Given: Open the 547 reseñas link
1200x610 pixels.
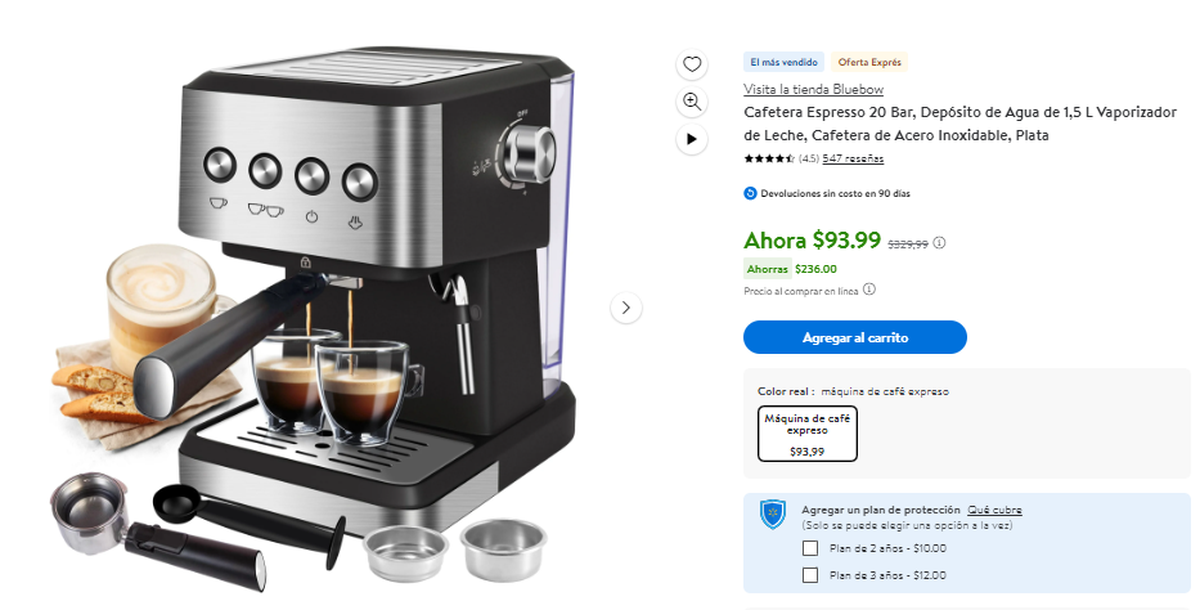Looking at the screenshot, I should (x=853, y=159).
